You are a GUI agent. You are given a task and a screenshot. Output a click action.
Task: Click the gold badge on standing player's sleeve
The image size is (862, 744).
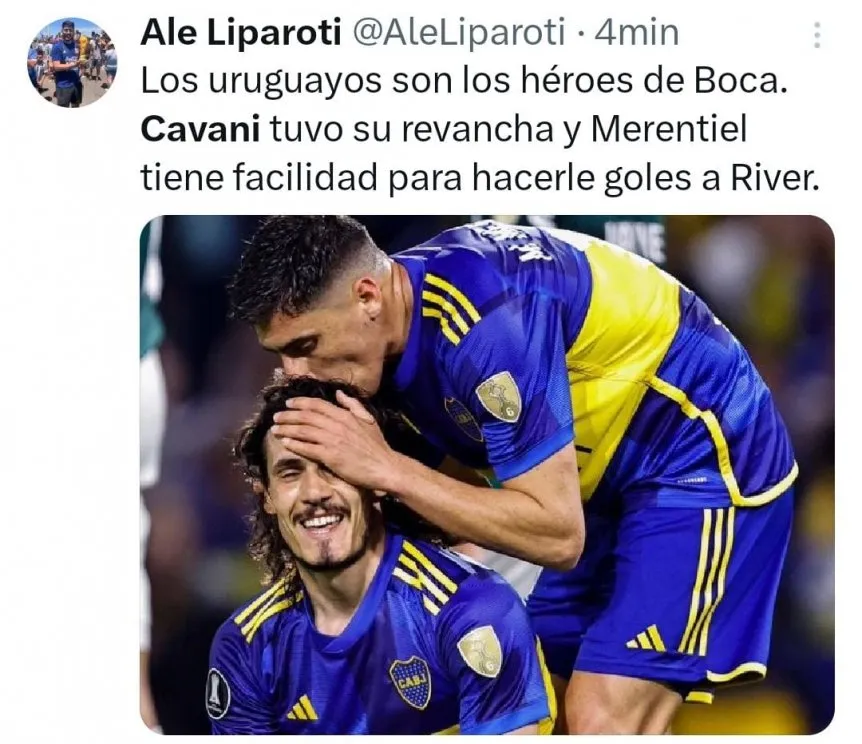(499, 396)
